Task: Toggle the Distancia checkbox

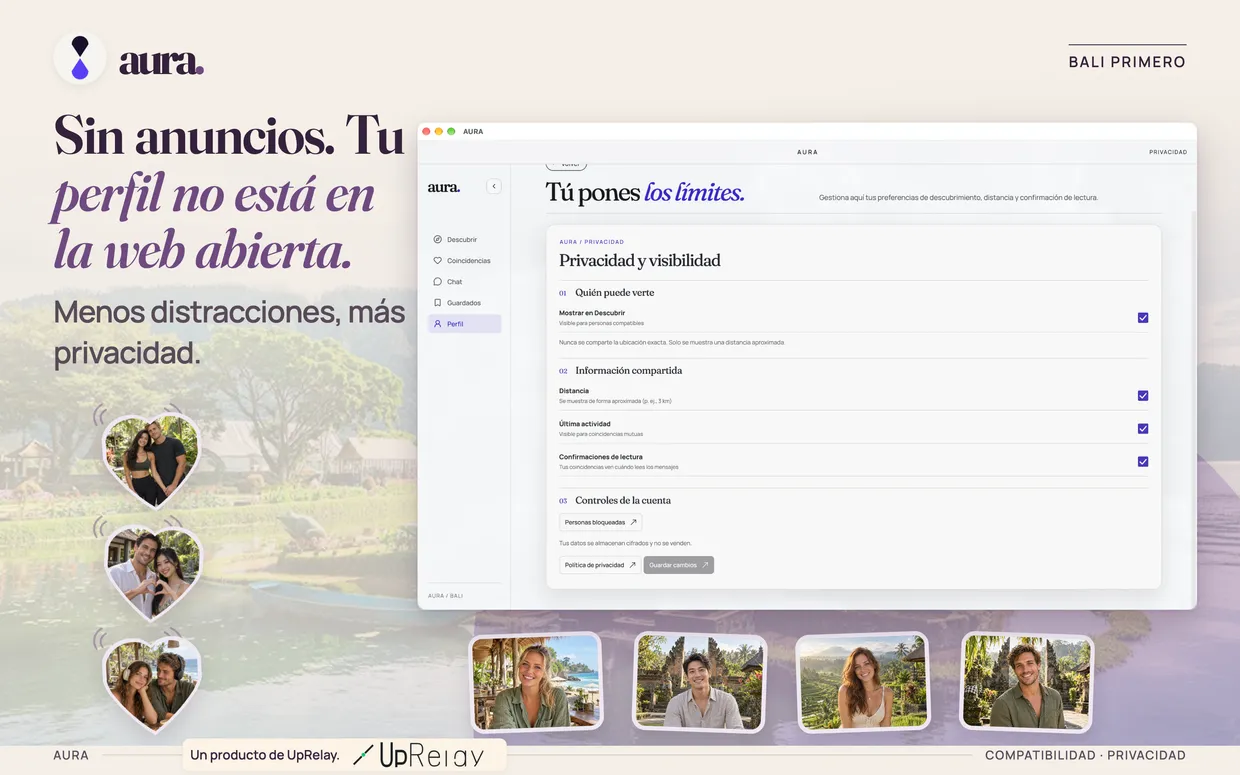Action: click(x=1143, y=396)
